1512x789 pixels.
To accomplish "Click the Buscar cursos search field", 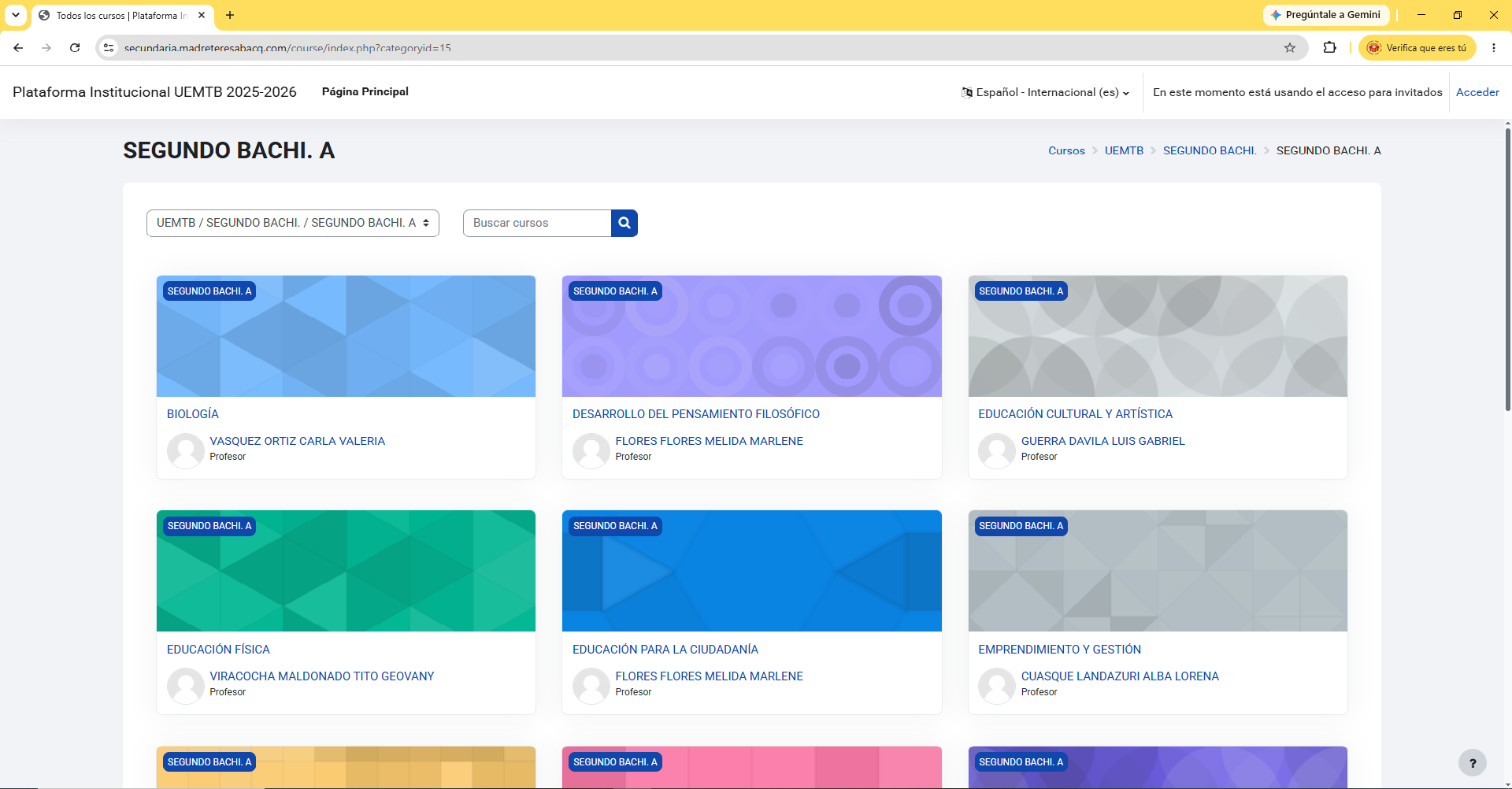I will click(x=537, y=223).
